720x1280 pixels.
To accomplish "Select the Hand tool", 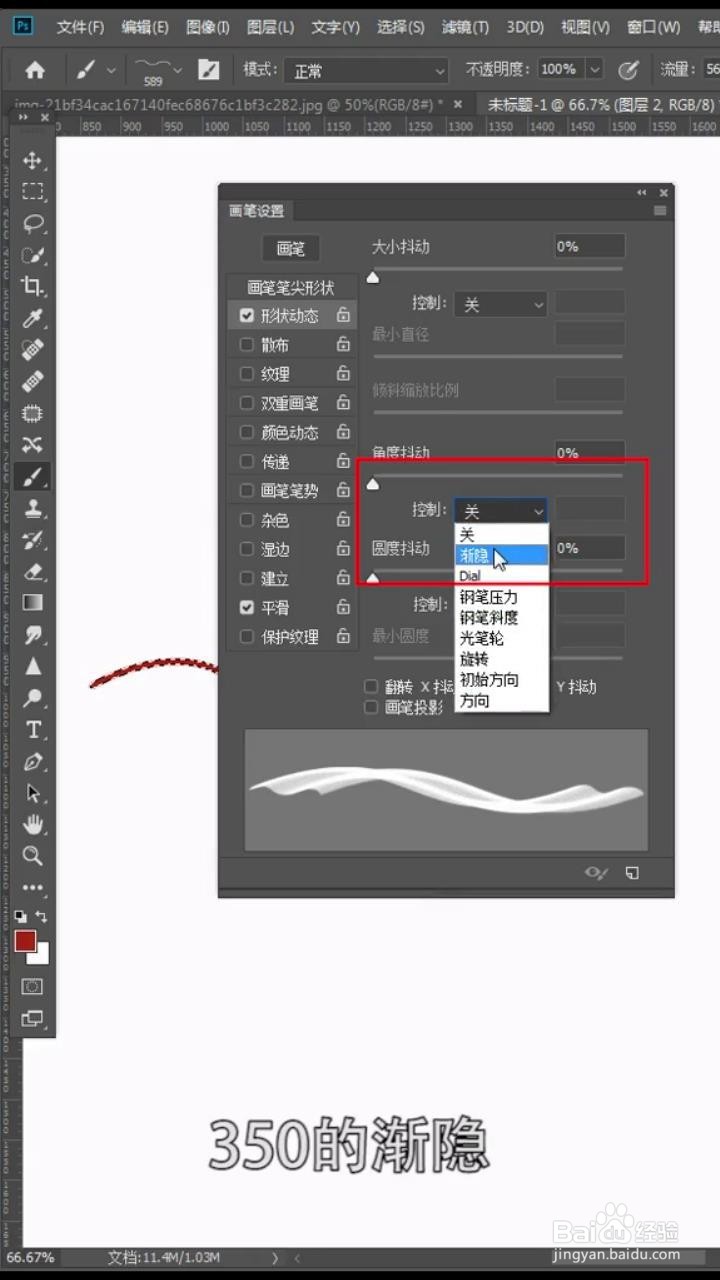I will coord(33,824).
